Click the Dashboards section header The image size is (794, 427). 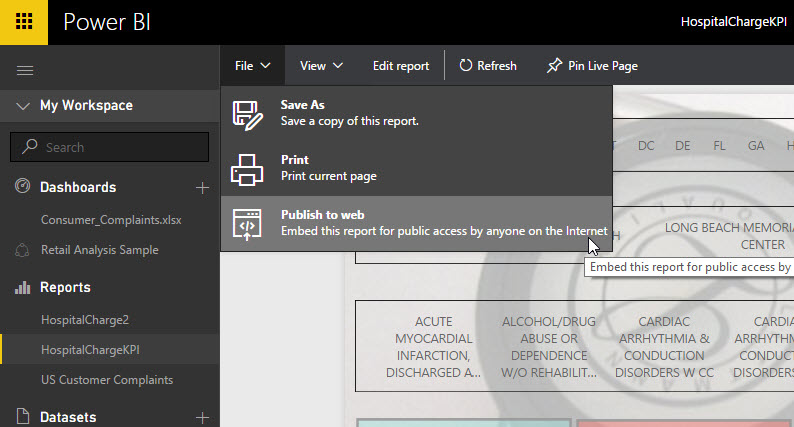coord(78,187)
